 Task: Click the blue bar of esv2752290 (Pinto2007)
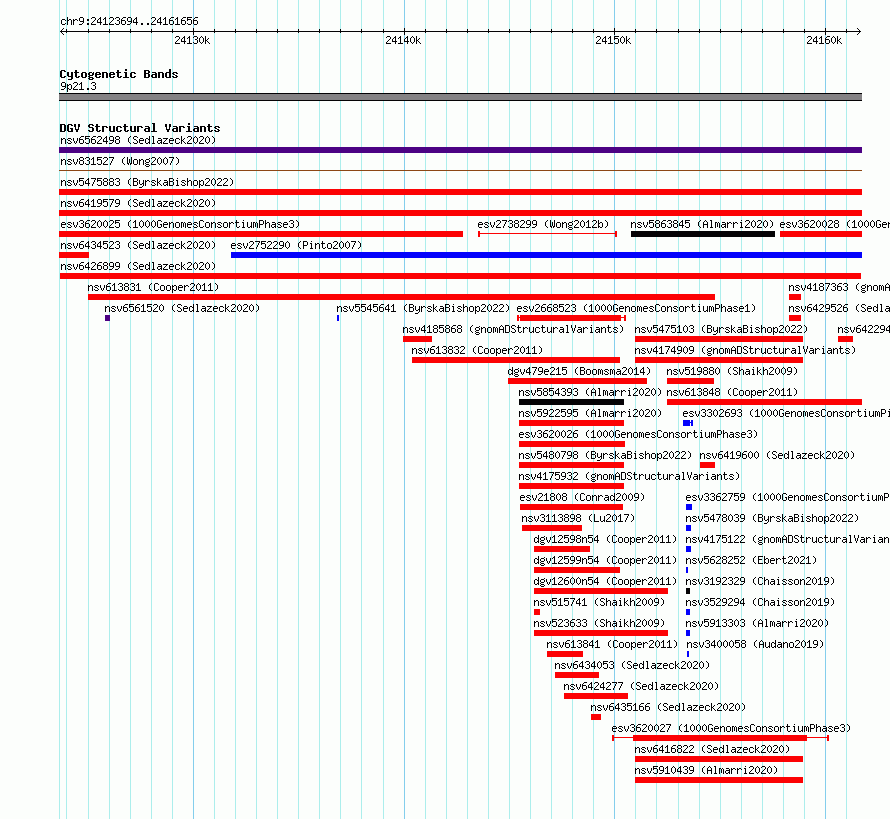pos(546,255)
